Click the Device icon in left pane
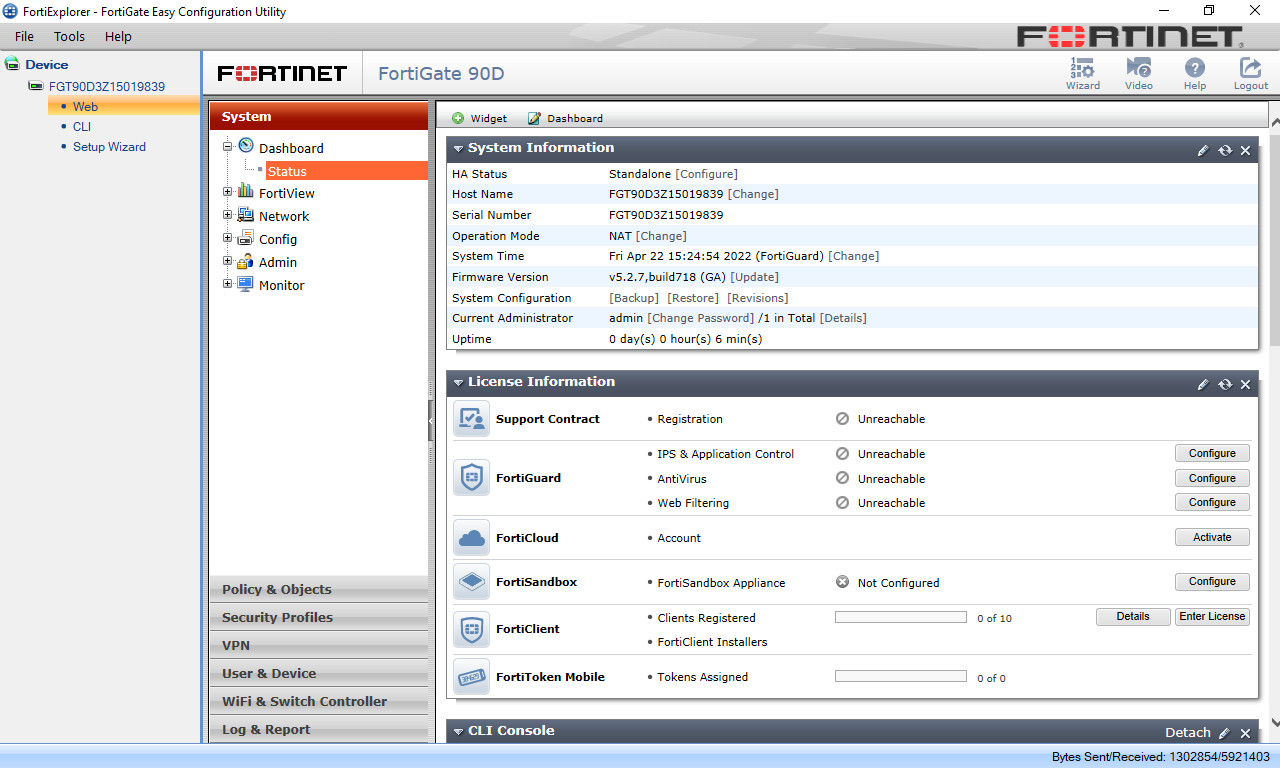Image resolution: width=1280 pixels, height=768 pixels. (12, 64)
